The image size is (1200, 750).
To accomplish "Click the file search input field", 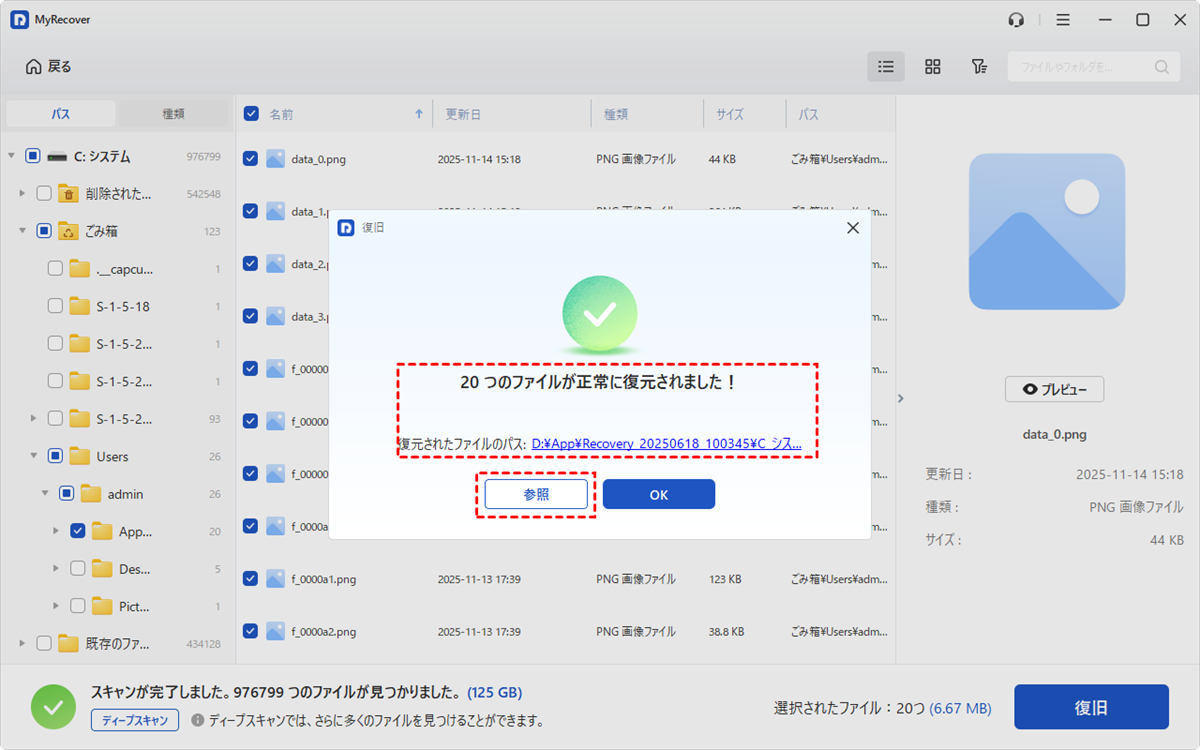I will pos(1080,67).
